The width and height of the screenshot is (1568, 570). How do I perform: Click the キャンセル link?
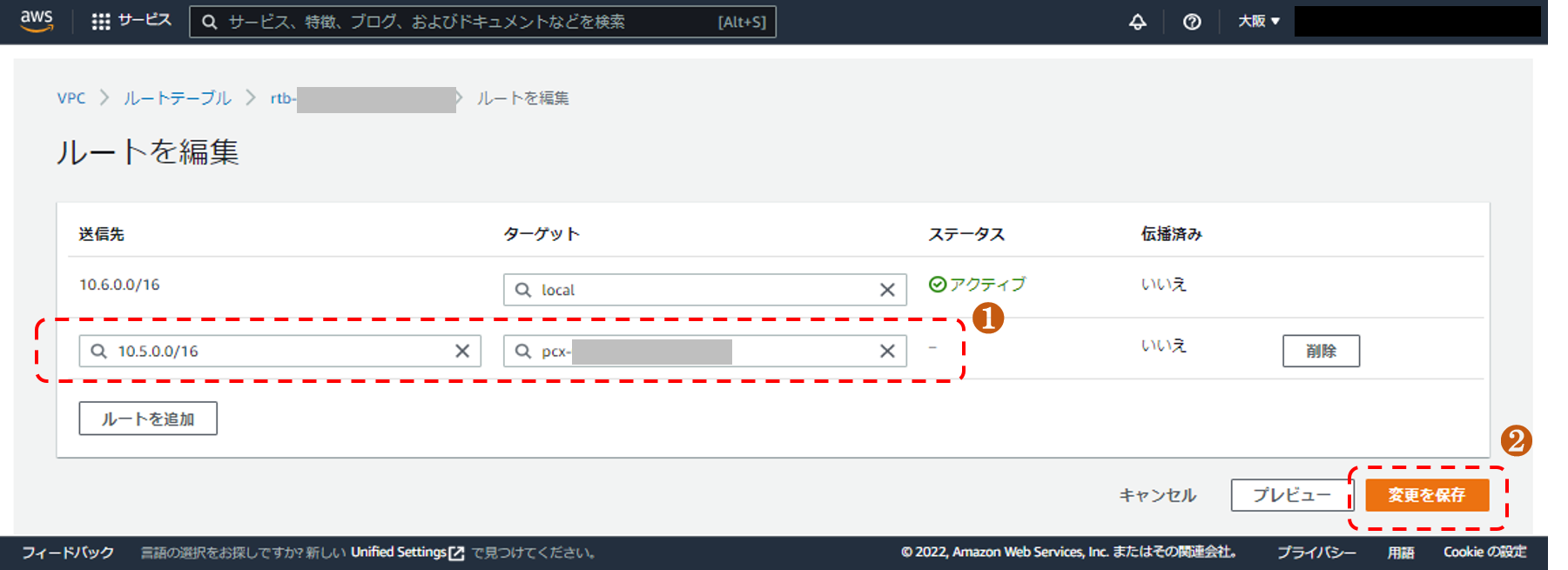1157,495
